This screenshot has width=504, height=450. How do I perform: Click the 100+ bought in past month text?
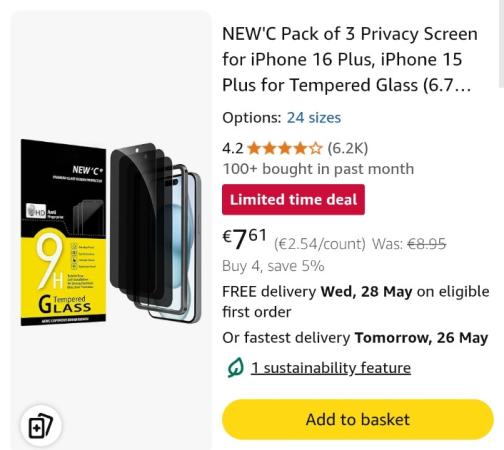coord(318,169)
